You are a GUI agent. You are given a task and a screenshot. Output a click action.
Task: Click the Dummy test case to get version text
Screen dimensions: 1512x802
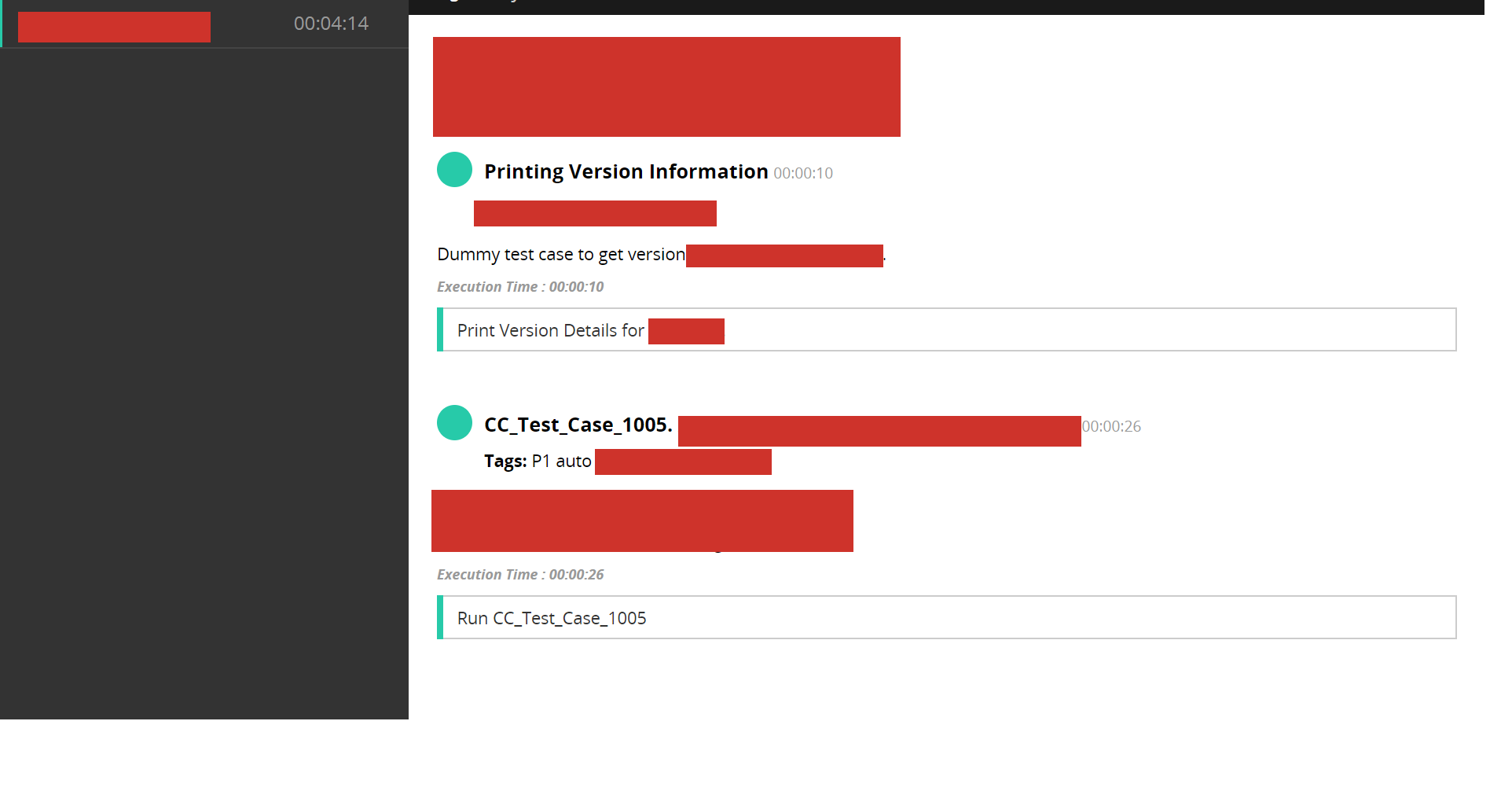pyautogui.click(x=560, y=254)
